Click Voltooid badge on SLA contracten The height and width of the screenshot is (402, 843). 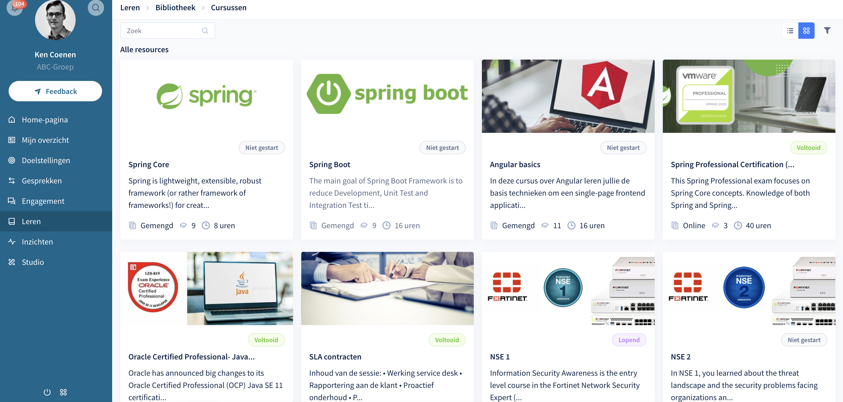coord(447,340)
